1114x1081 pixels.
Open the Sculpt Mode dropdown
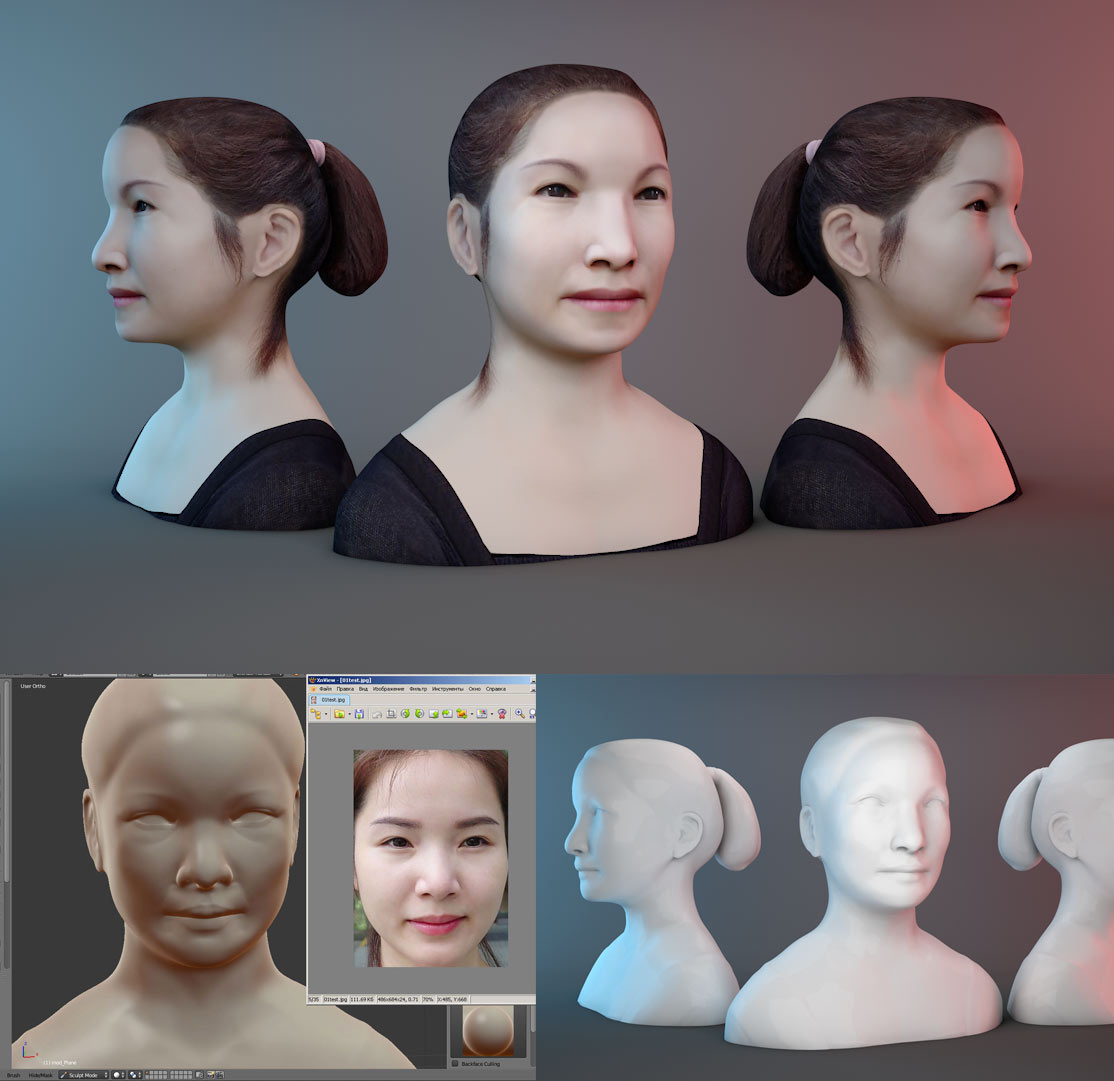[x=84, y=1075]
